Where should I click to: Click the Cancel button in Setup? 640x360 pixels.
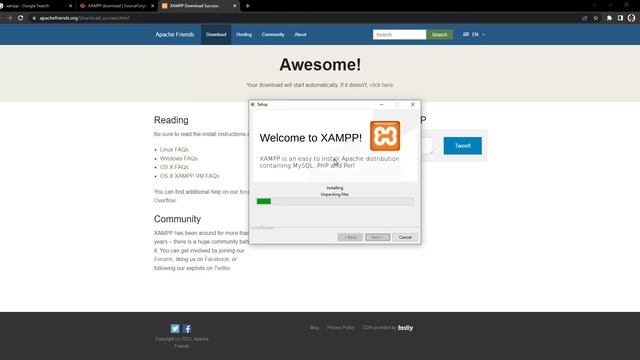click(x=405, y=237)
